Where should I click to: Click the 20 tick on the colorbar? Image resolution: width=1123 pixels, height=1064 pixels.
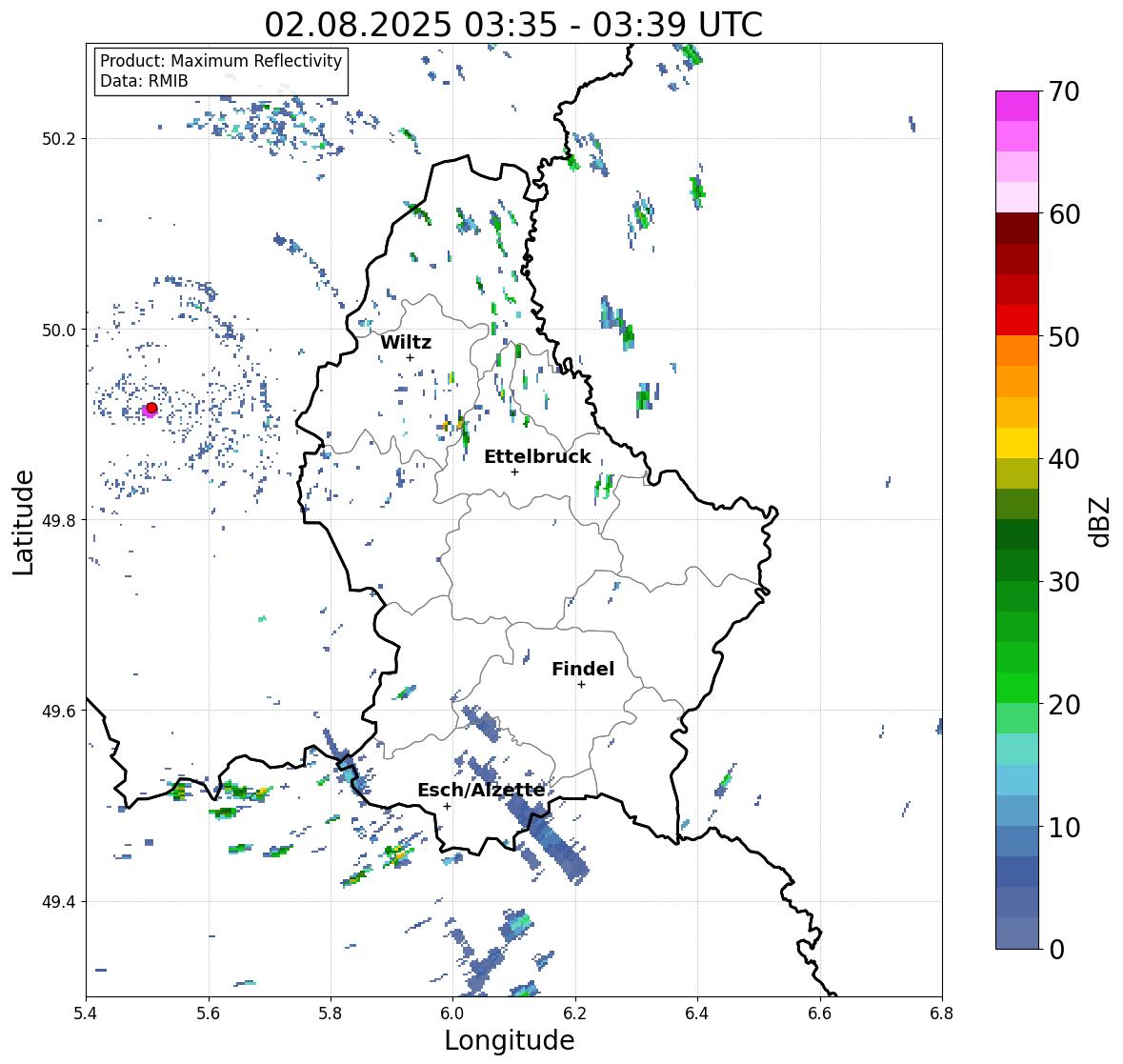1064,705
